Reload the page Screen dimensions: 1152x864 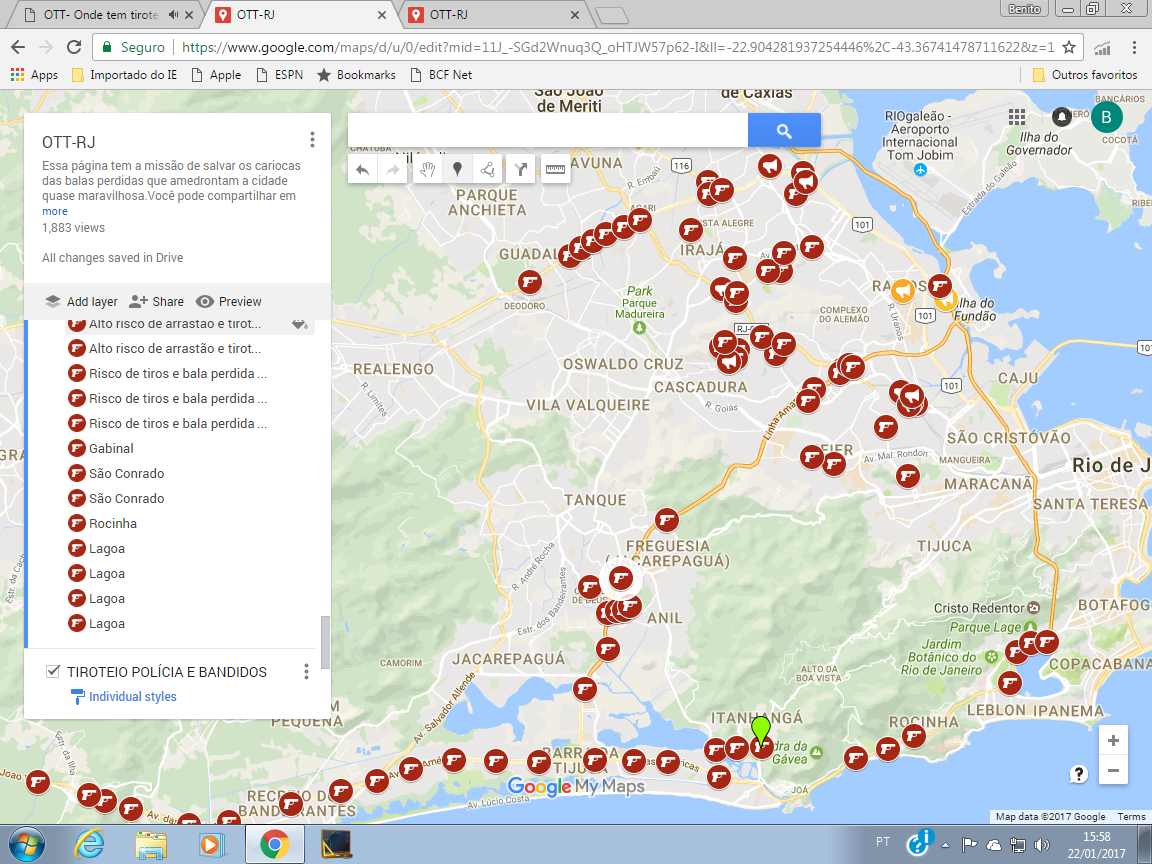pos(73,47)
